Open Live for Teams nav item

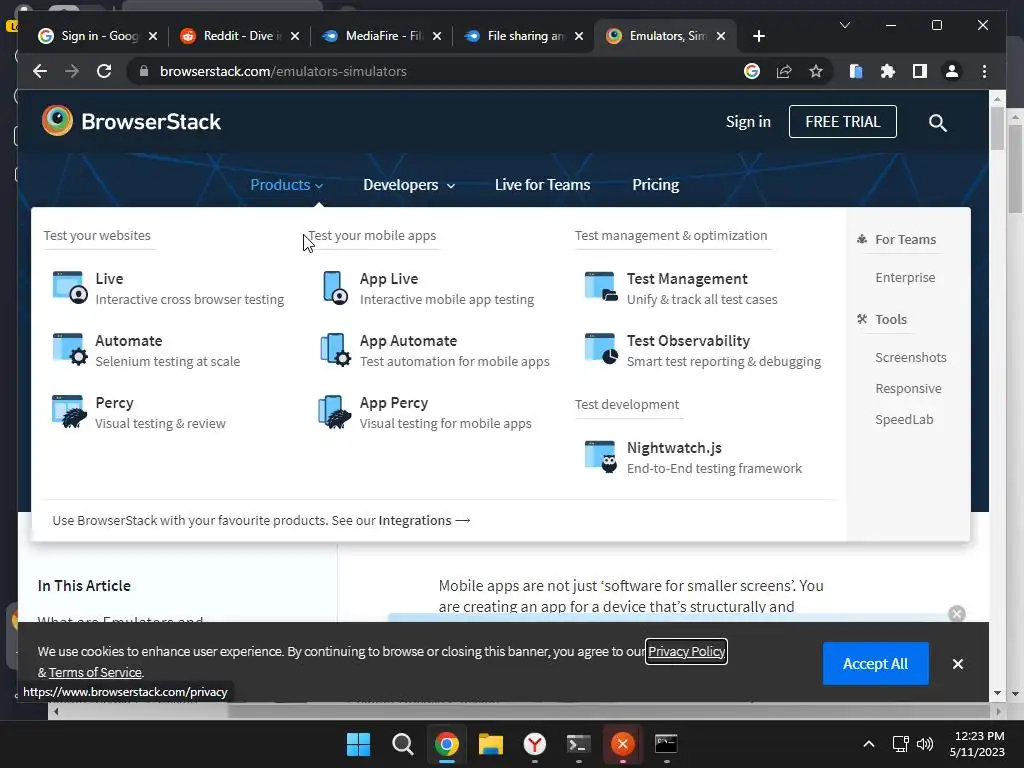(x=542, y=185)
